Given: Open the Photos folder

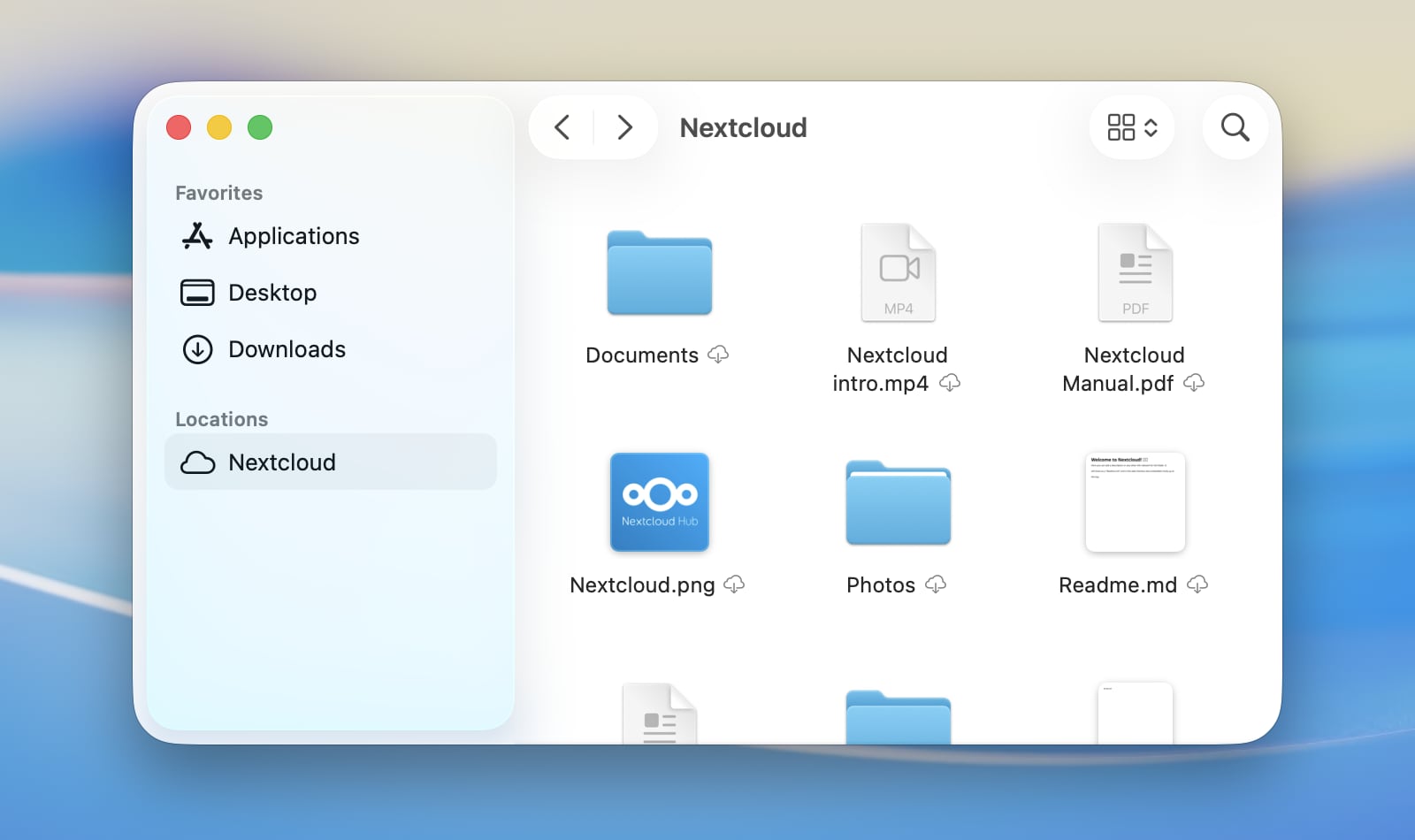Looking at the screenshot, I should 897,502.
